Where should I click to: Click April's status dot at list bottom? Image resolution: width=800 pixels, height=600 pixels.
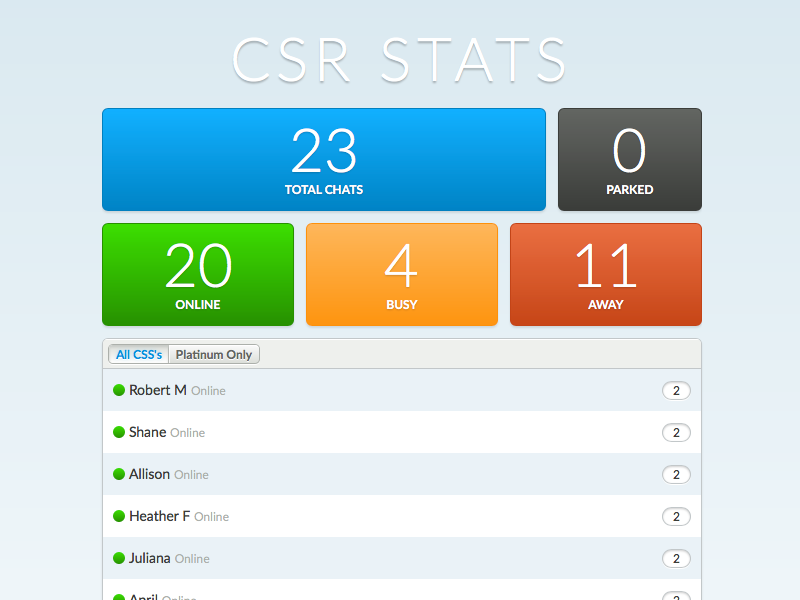pyautogui.click(x=119, y=597)
